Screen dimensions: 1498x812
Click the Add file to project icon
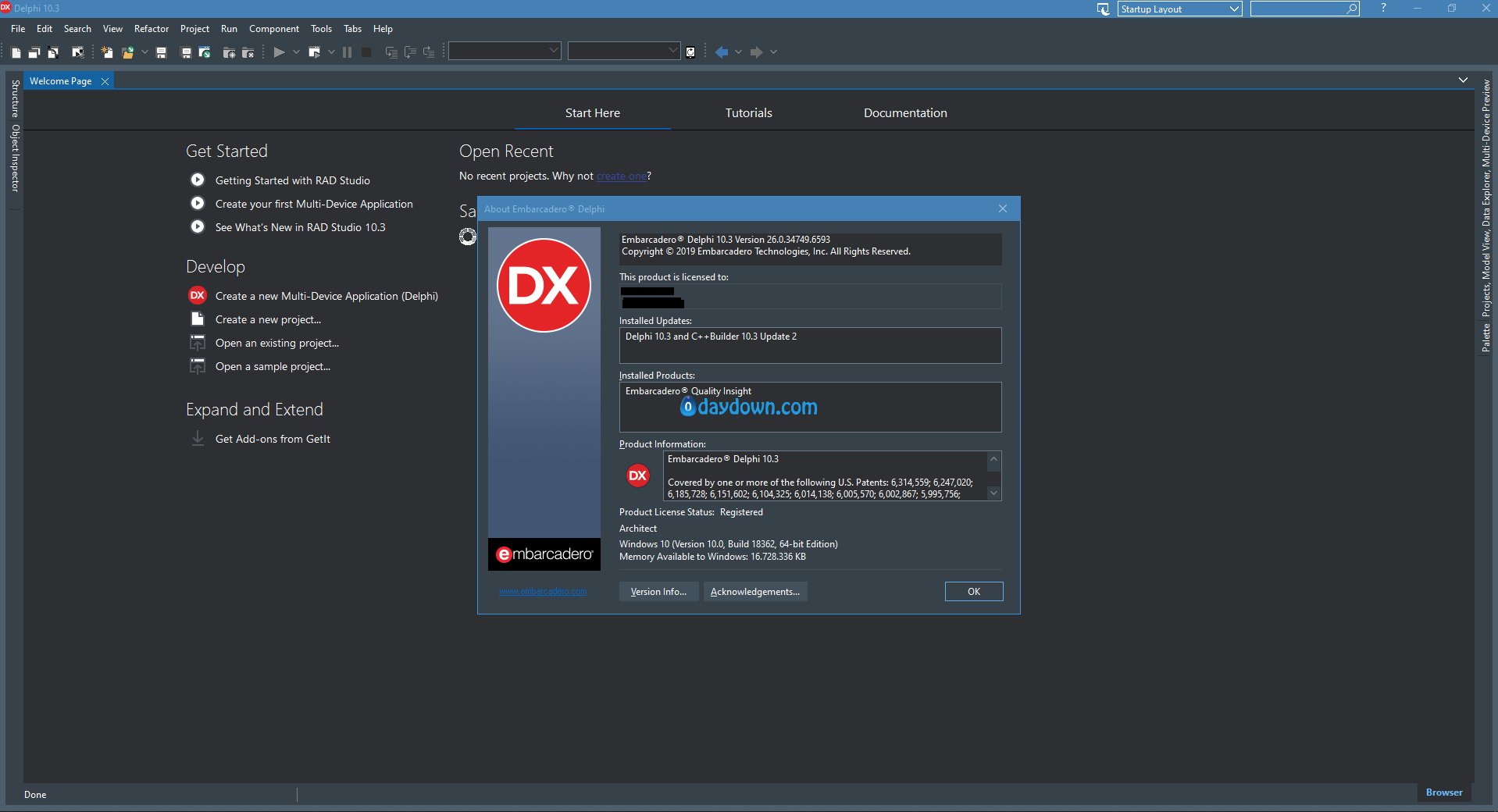pyautogui.click(x=229, y=52)
